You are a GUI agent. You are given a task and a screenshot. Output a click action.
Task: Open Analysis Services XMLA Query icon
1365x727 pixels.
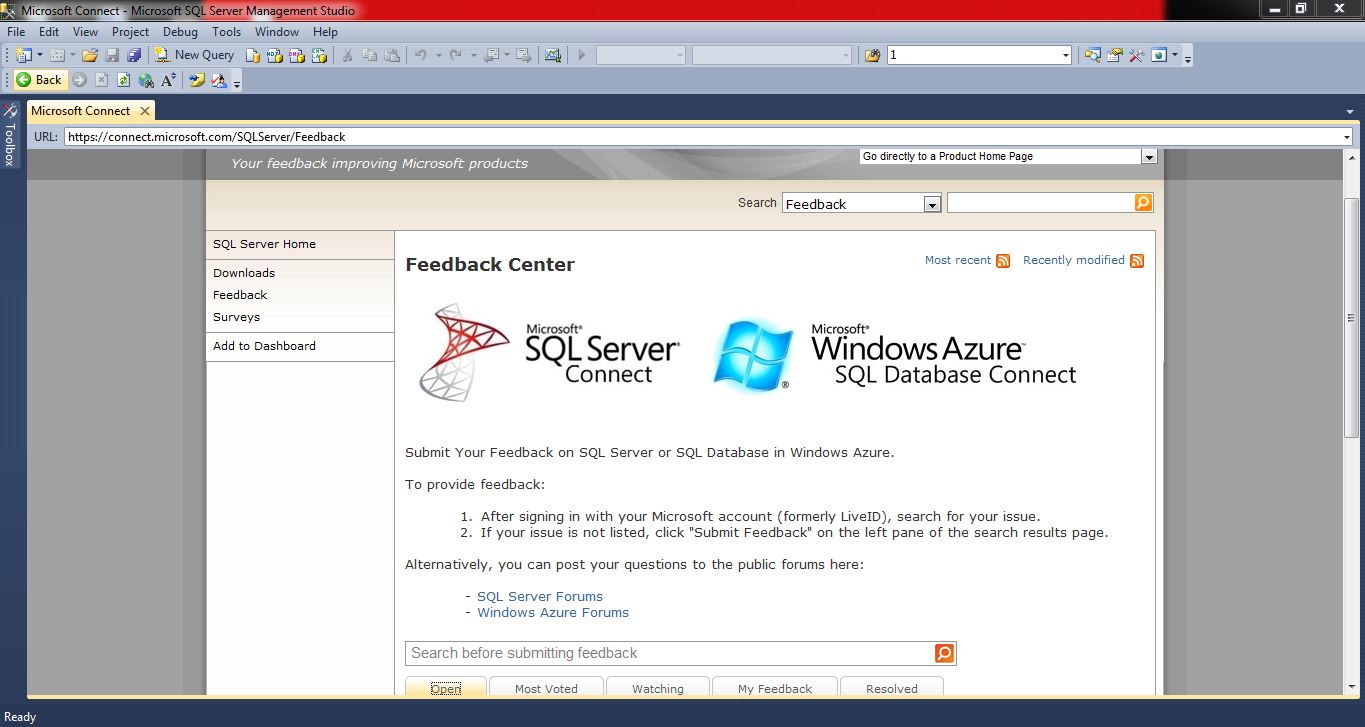click(318, 55)
